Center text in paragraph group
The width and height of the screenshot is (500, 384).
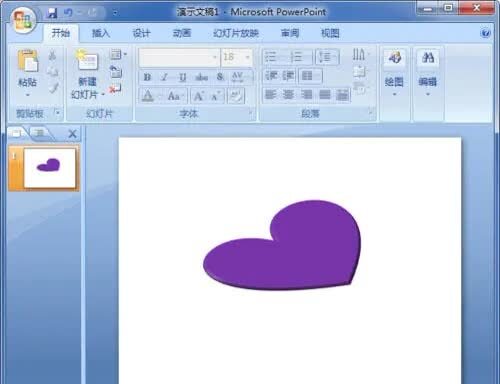(x=288, y=95)
